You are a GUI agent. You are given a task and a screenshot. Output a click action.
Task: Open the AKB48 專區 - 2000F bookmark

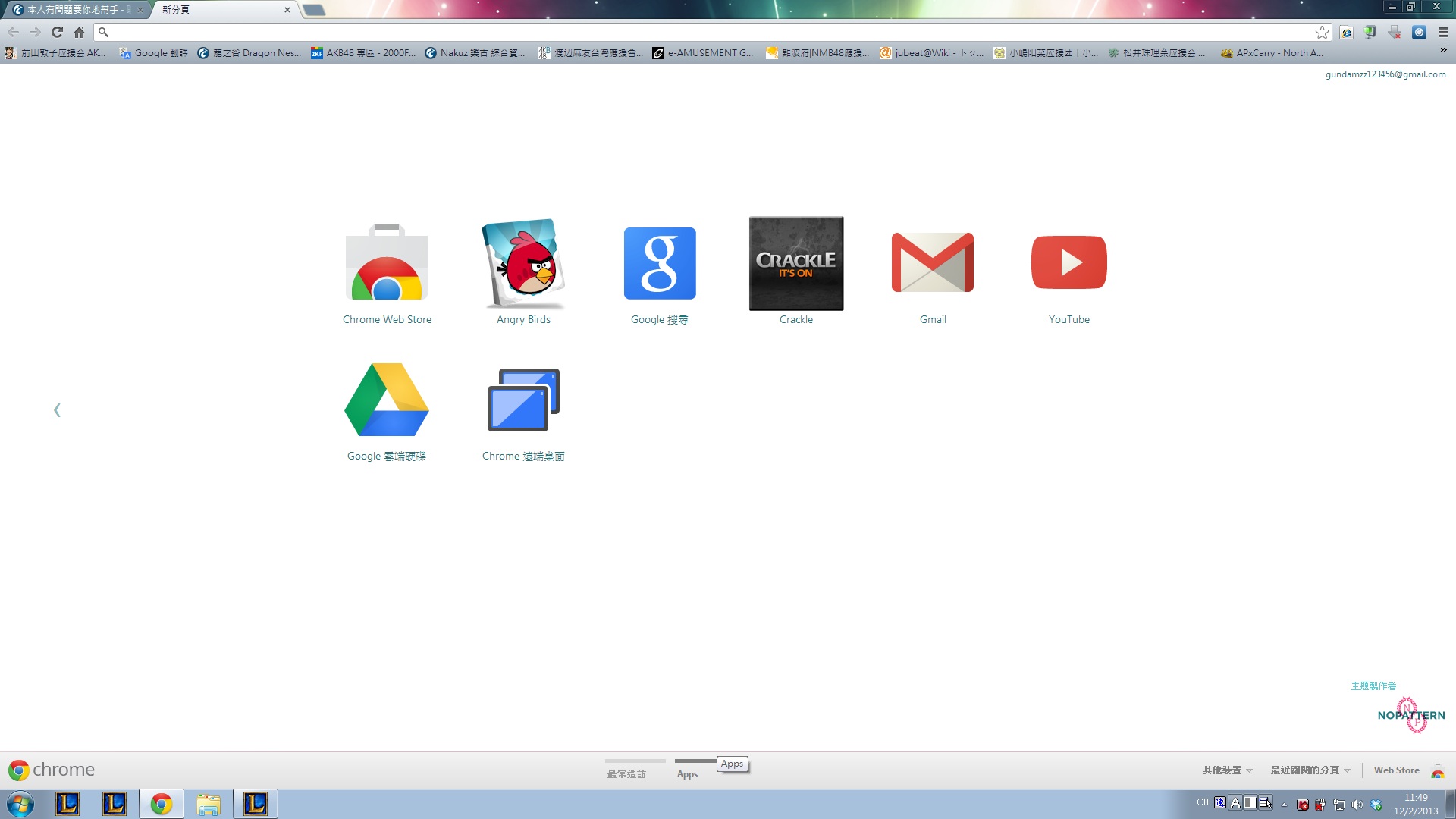click(x=363, y=52)
